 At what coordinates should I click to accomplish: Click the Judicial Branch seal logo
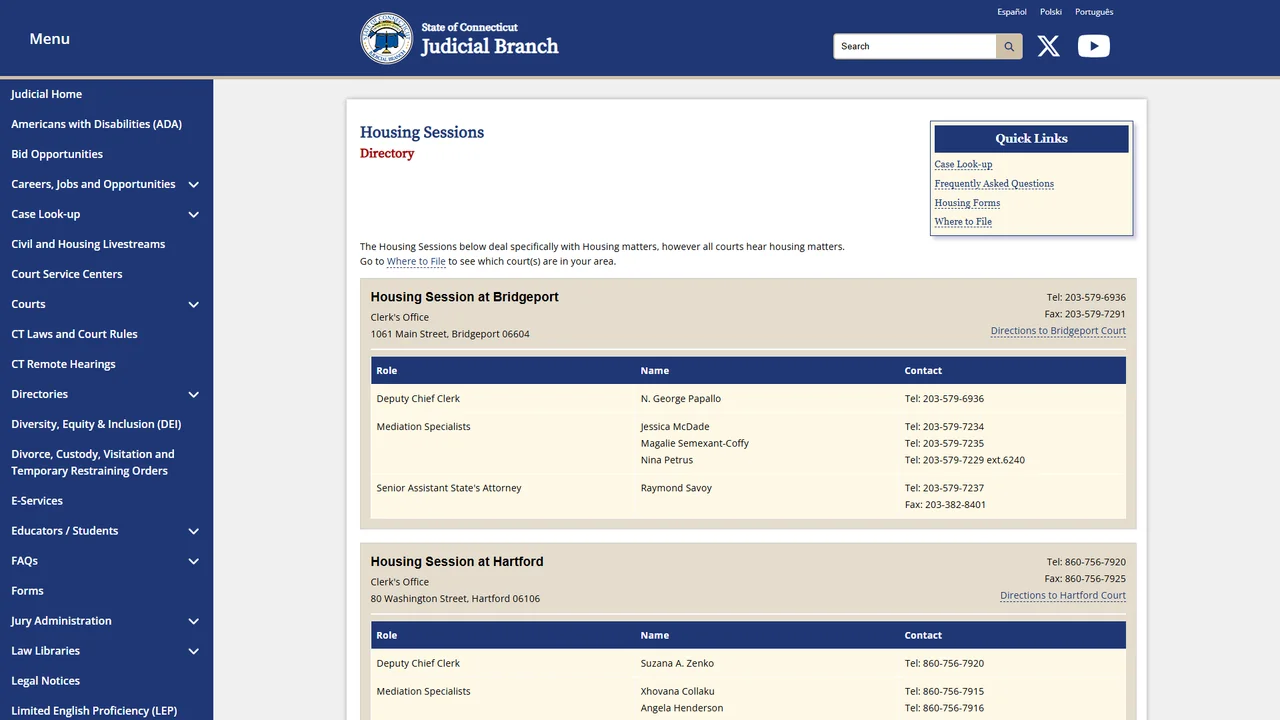point(386,38)
